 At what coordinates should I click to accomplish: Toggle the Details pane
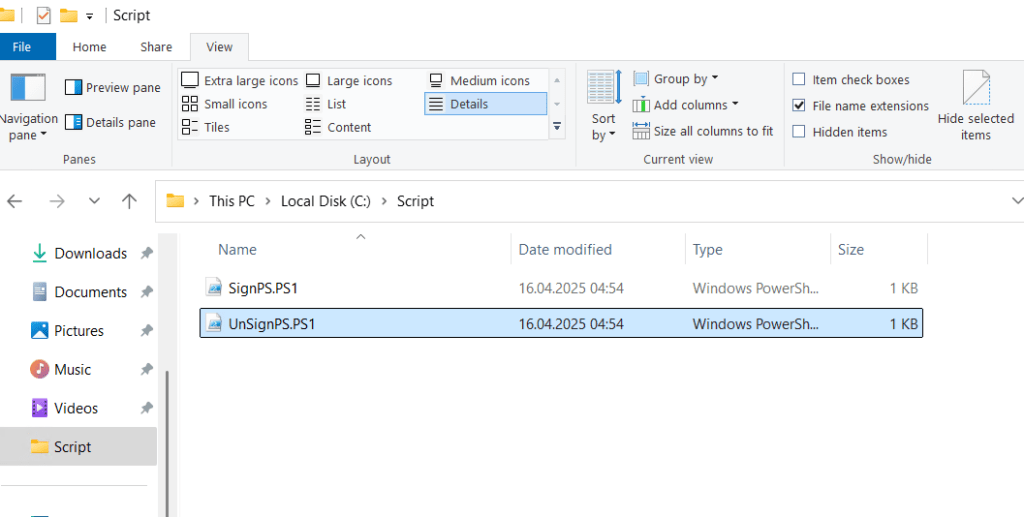[x=110, y=122]
